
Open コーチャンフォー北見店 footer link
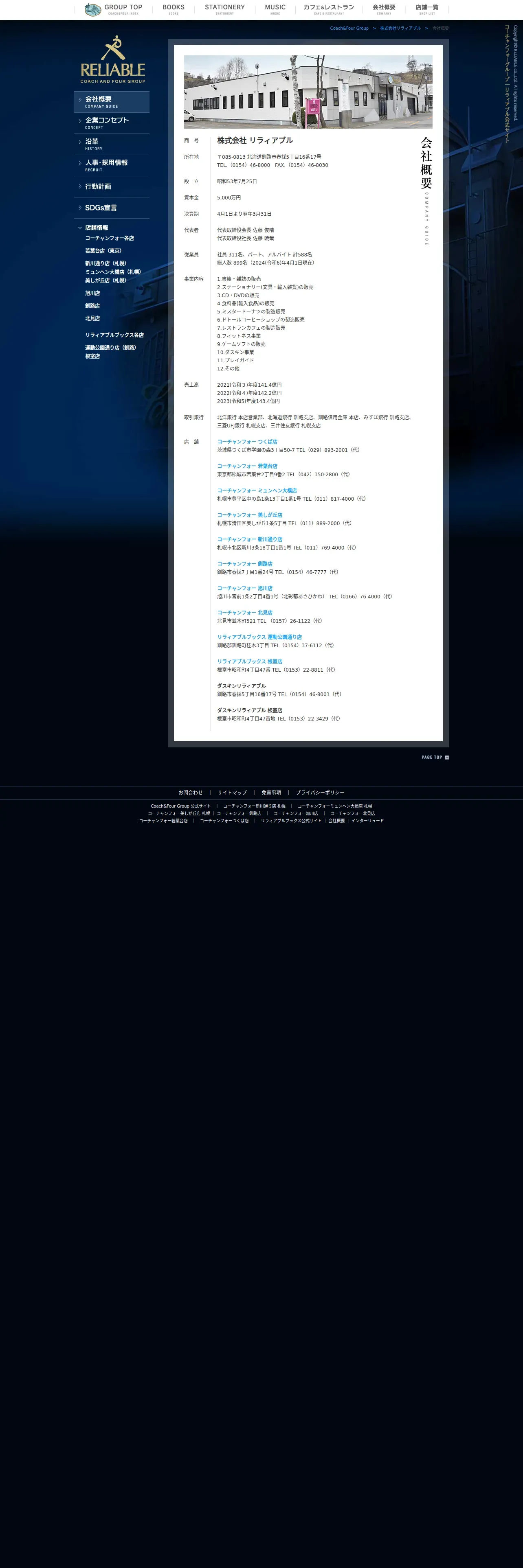(x=352, y=813)
